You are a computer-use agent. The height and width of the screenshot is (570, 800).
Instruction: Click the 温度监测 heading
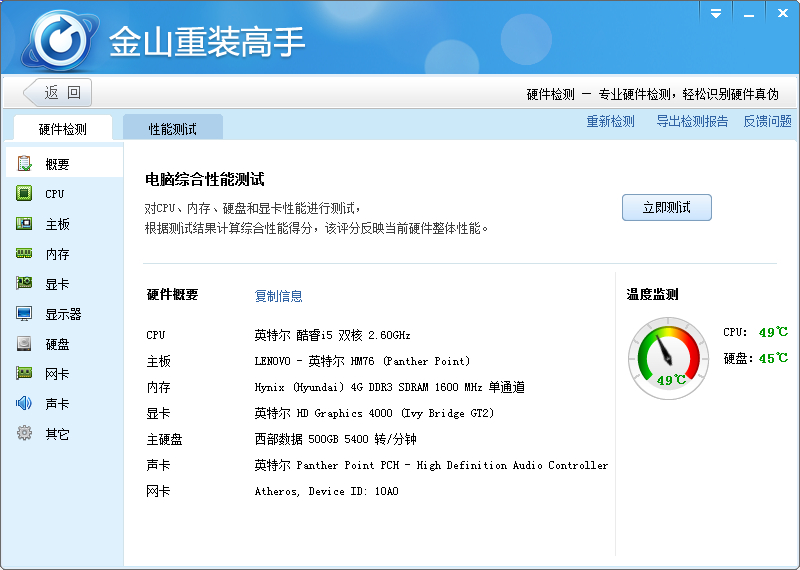(x=653, y=294)
